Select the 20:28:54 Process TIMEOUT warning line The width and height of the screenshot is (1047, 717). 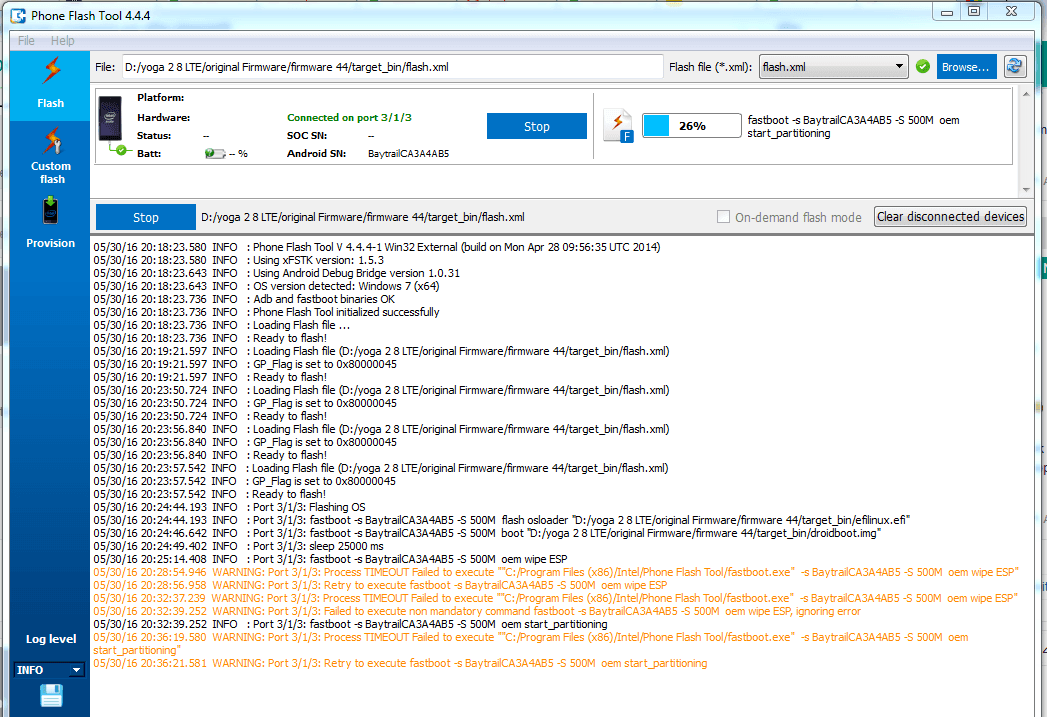click(x=556, y=572)
